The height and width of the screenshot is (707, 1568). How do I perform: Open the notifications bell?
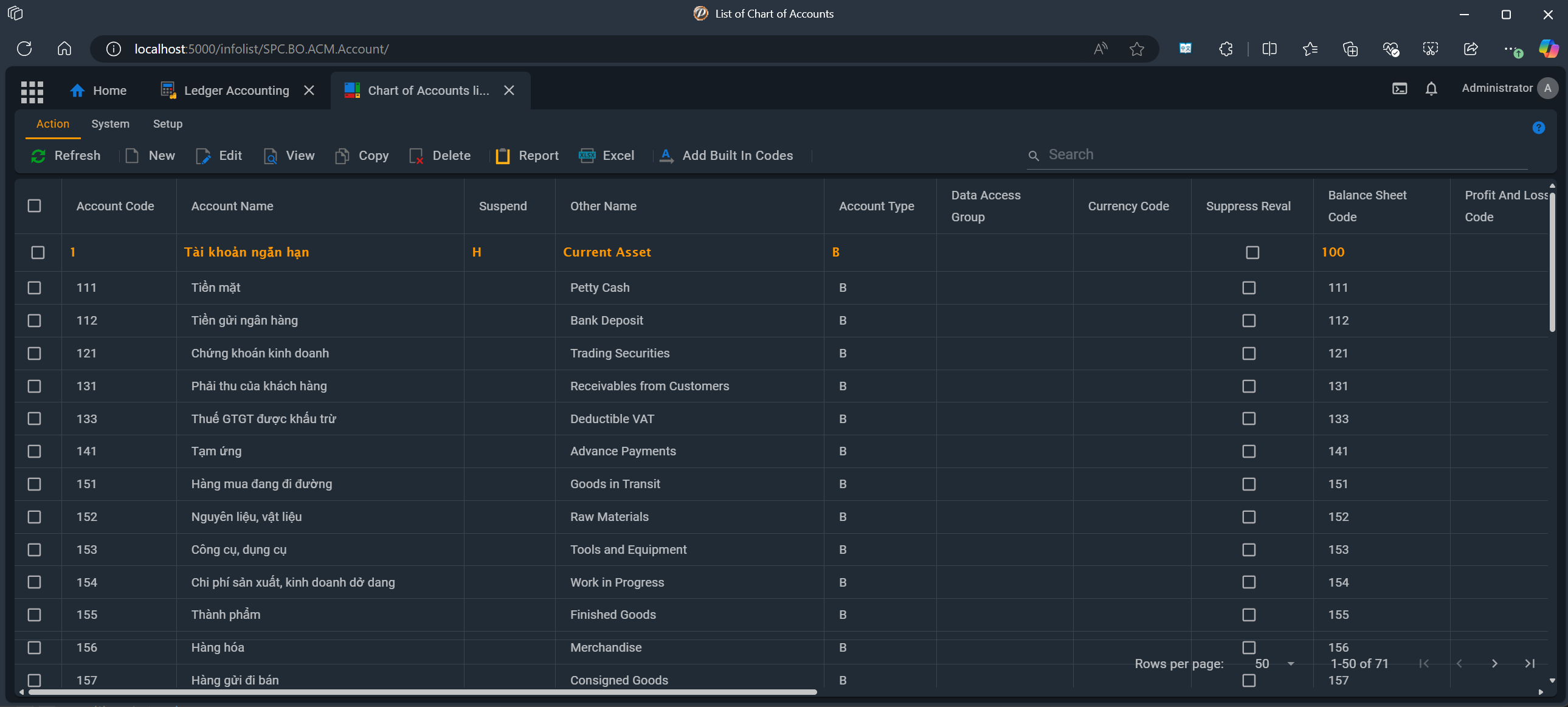tap(1431, 89)
